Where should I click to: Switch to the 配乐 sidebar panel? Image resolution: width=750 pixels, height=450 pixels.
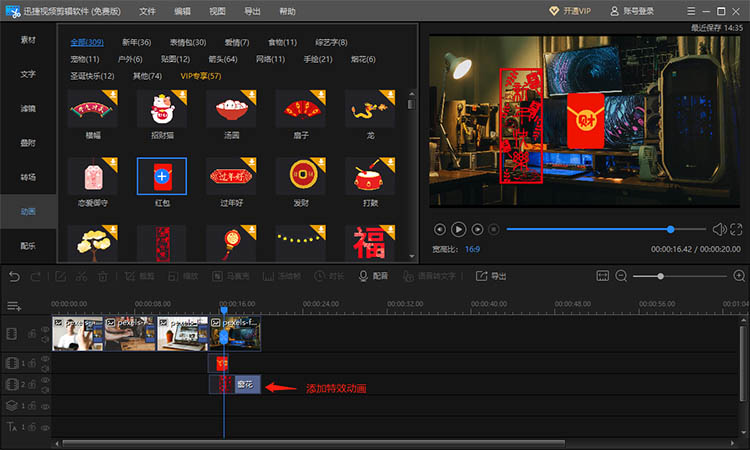[x=28, y=246]
